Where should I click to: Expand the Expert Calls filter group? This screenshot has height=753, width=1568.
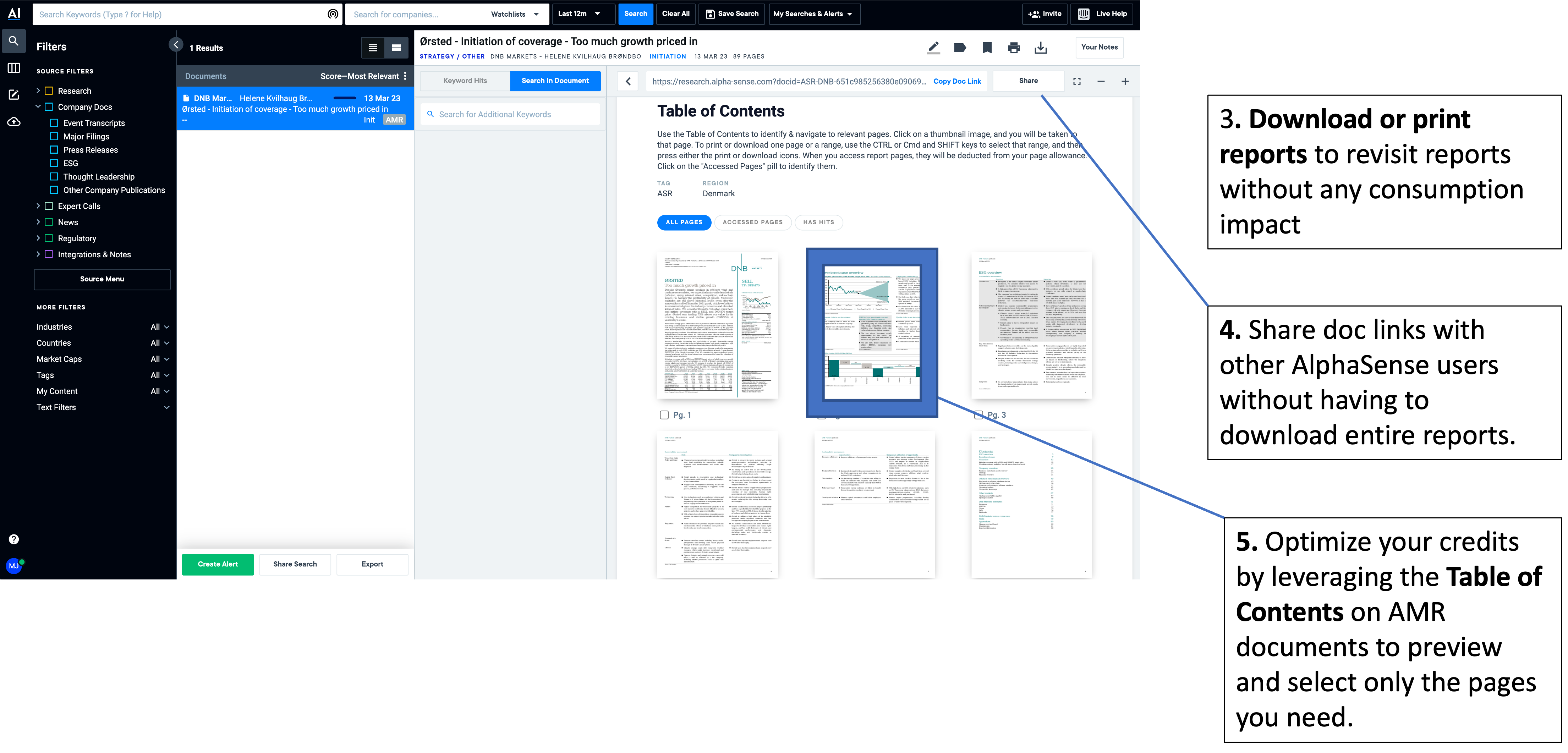tap(38, 206)
